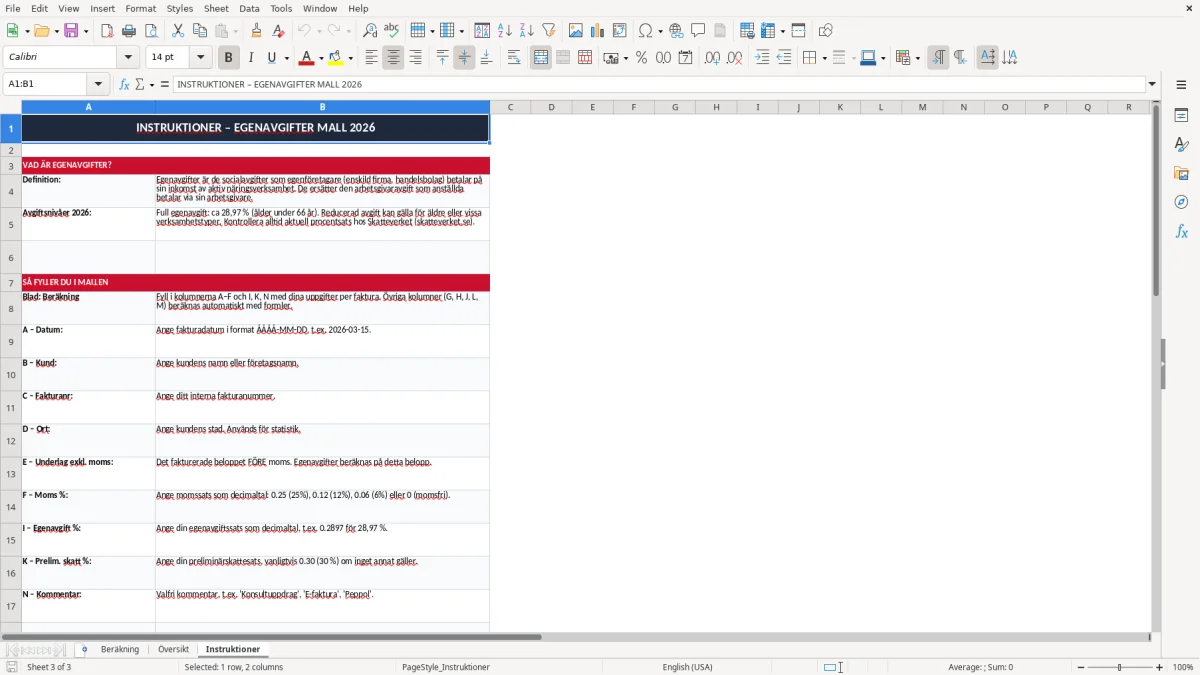
Task: Click the Add Decimal Place icon
Action: [713, 58]
